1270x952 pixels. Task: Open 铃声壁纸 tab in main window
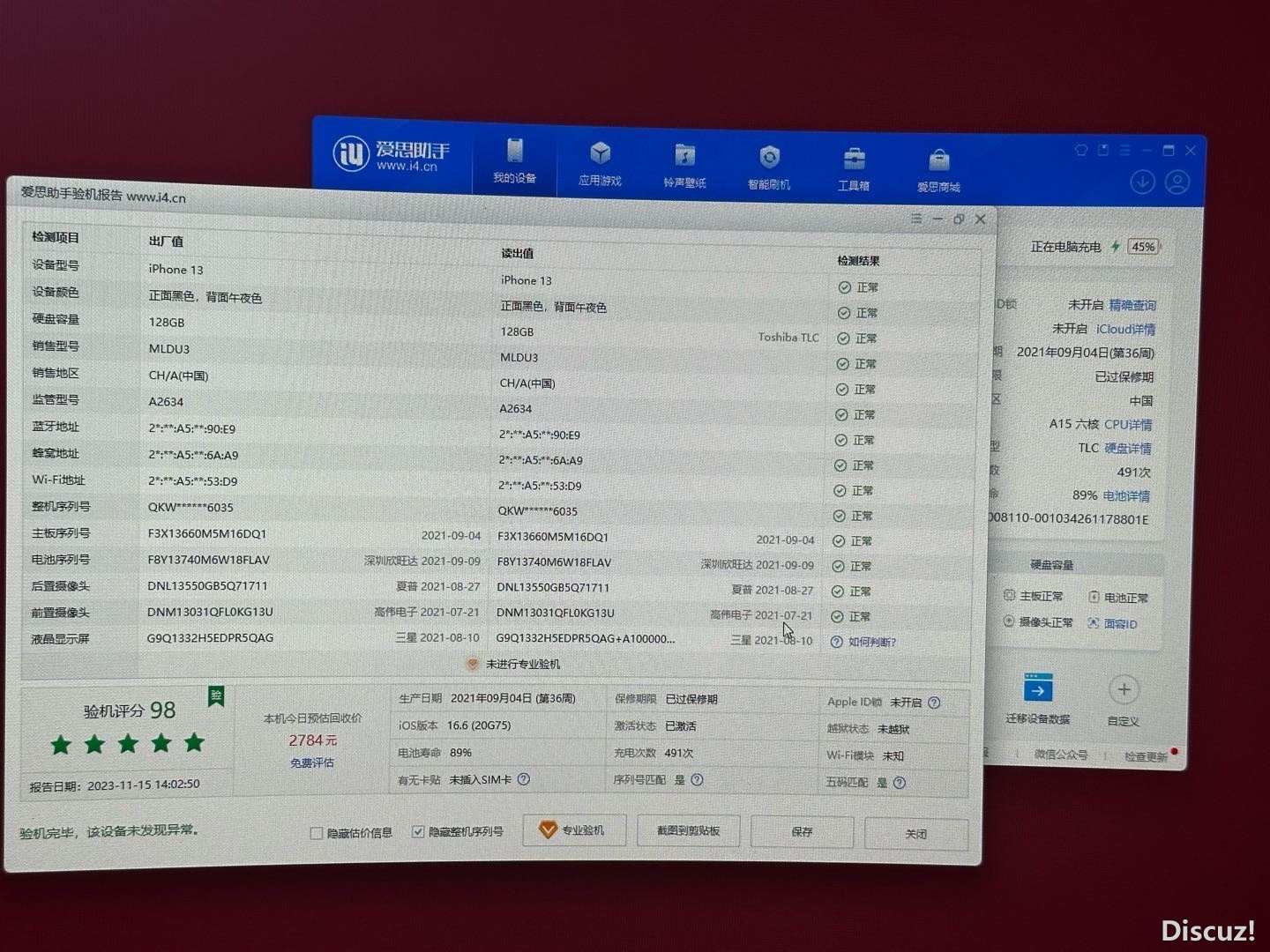point(684,166)
